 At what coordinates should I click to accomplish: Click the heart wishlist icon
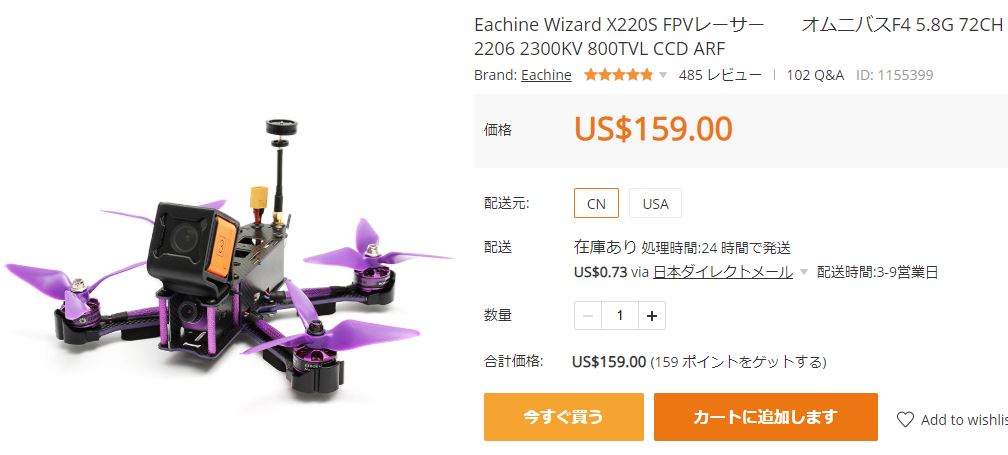tap(905, 420)
